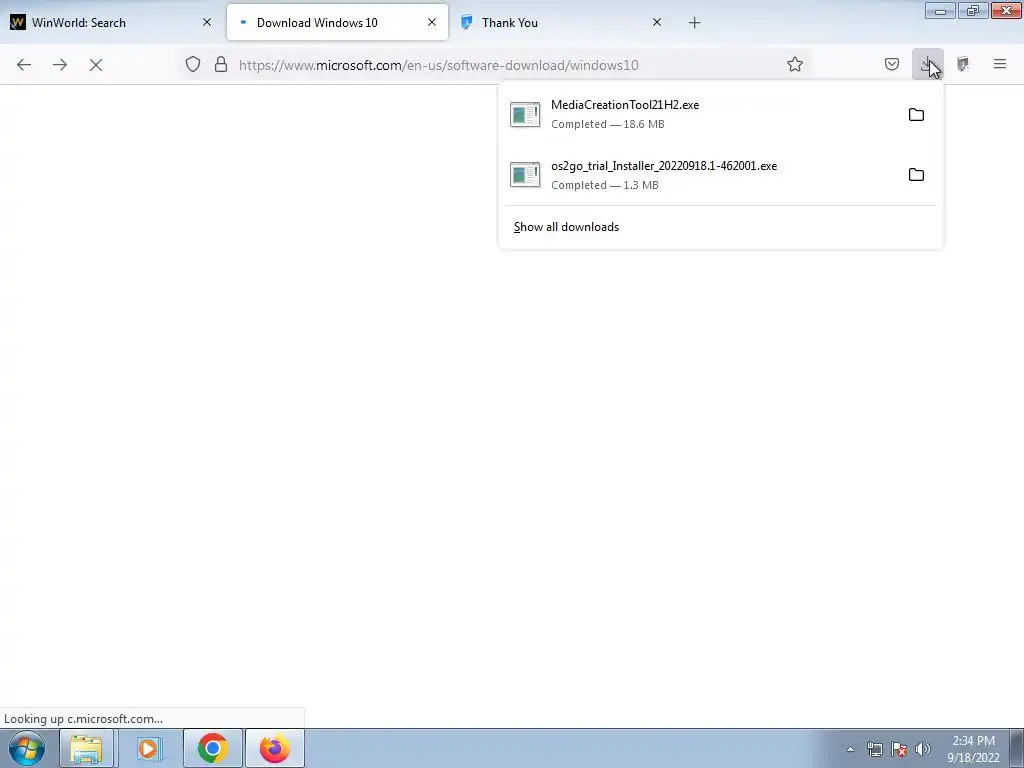Bookmark this page with star icon
The width and height of the screenshot is (1024, 768).
795,64
